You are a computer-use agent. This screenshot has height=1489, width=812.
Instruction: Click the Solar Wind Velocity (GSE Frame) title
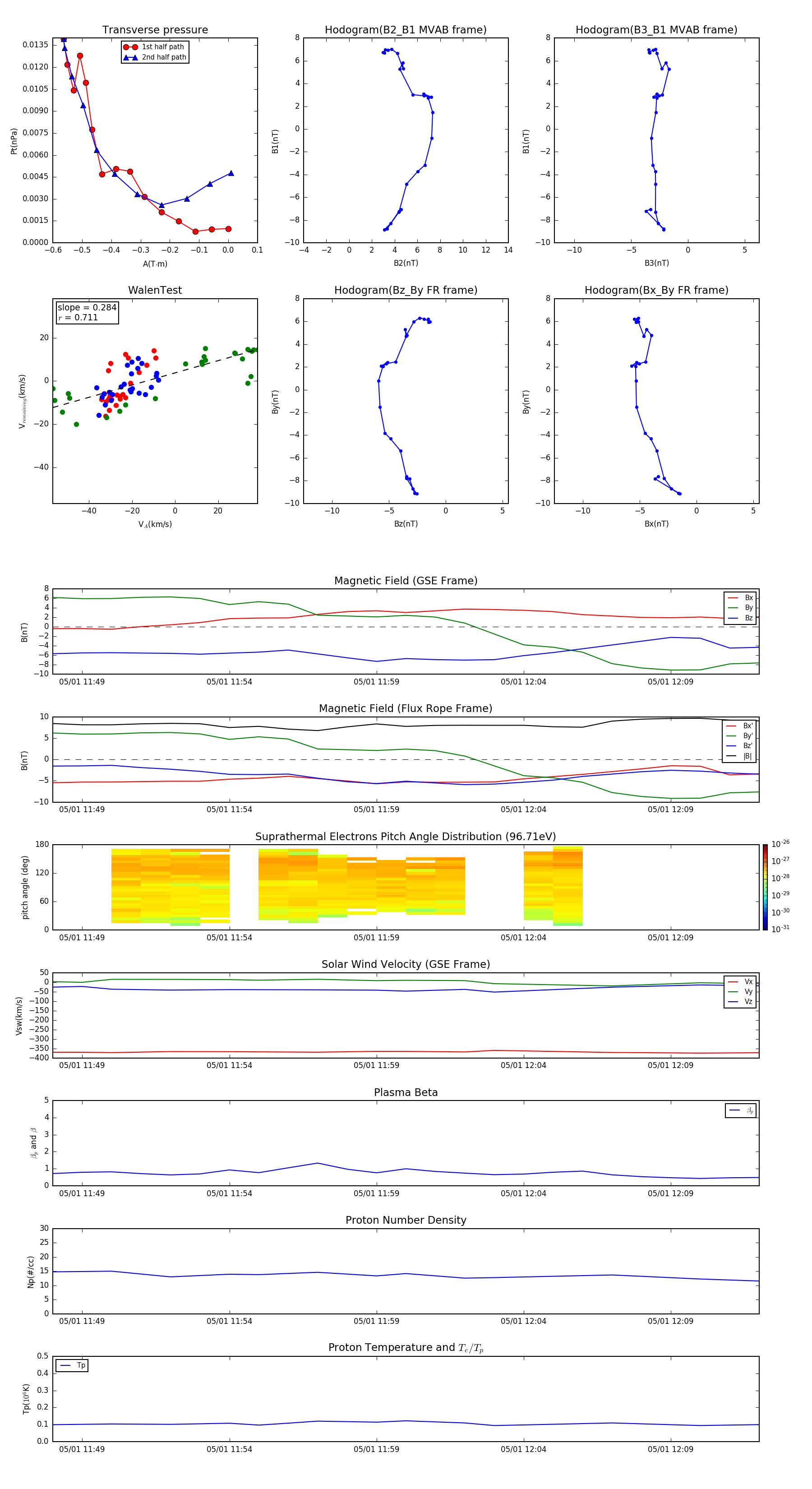click(x=406, y=965)
